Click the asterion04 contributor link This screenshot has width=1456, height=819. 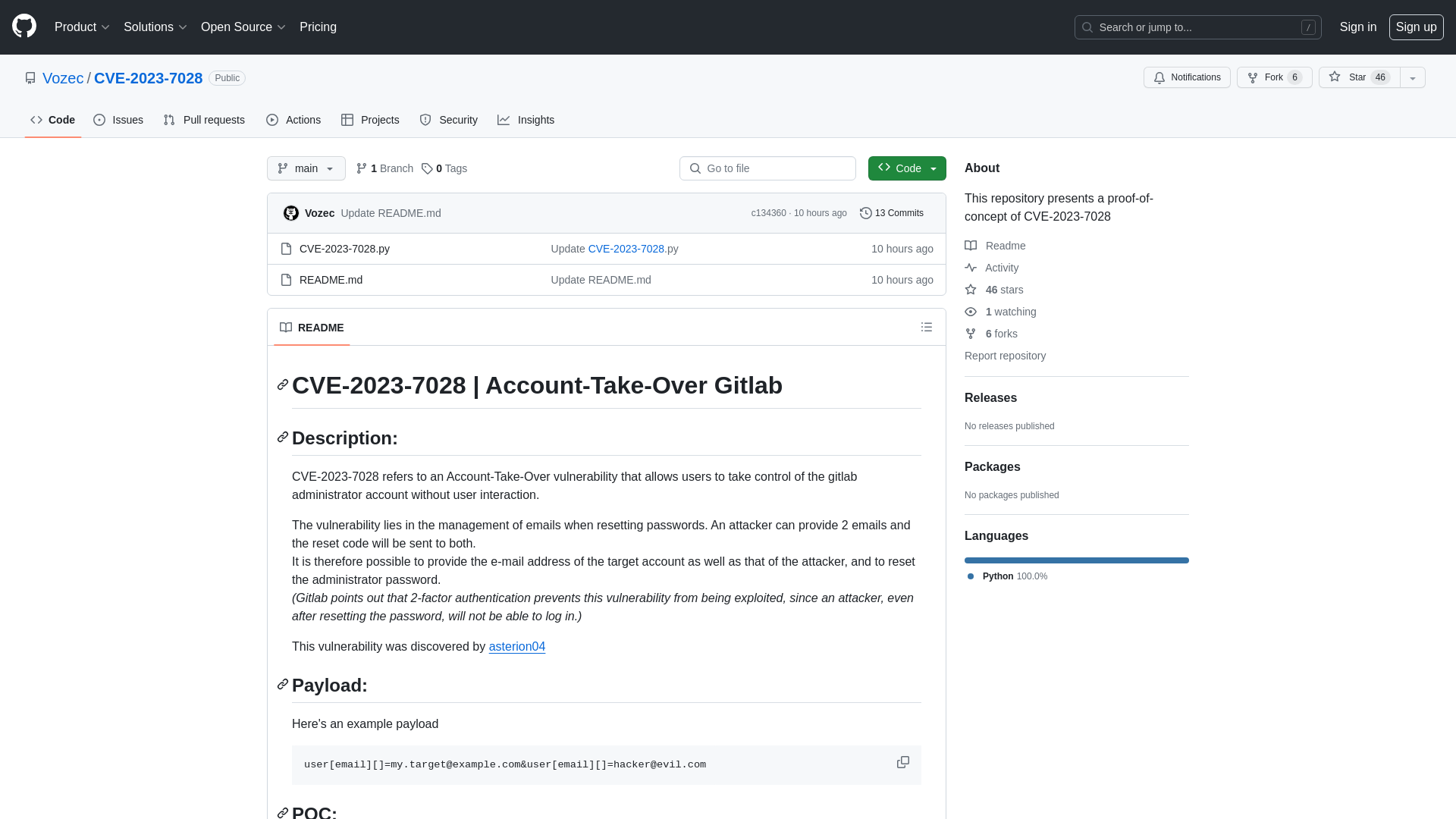517,646
